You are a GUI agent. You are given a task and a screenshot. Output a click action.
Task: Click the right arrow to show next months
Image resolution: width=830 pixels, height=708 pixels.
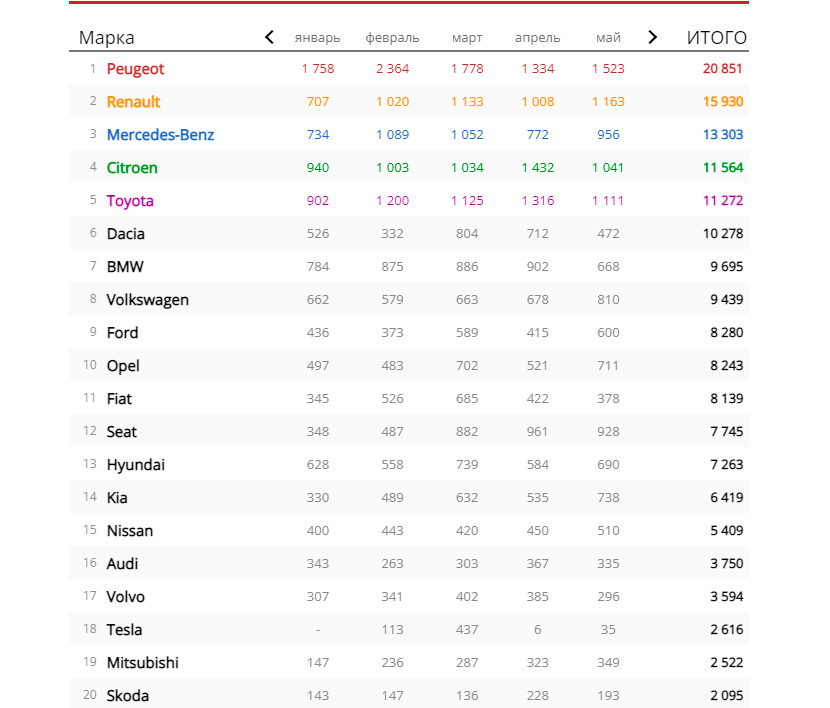(x=653, y=37)
